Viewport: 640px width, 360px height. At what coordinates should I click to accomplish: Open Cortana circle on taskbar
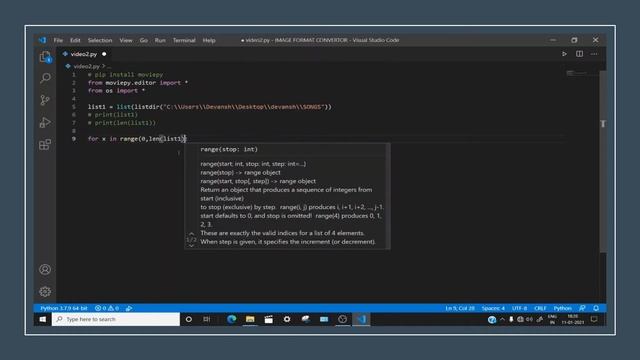[x=189, y=319]
